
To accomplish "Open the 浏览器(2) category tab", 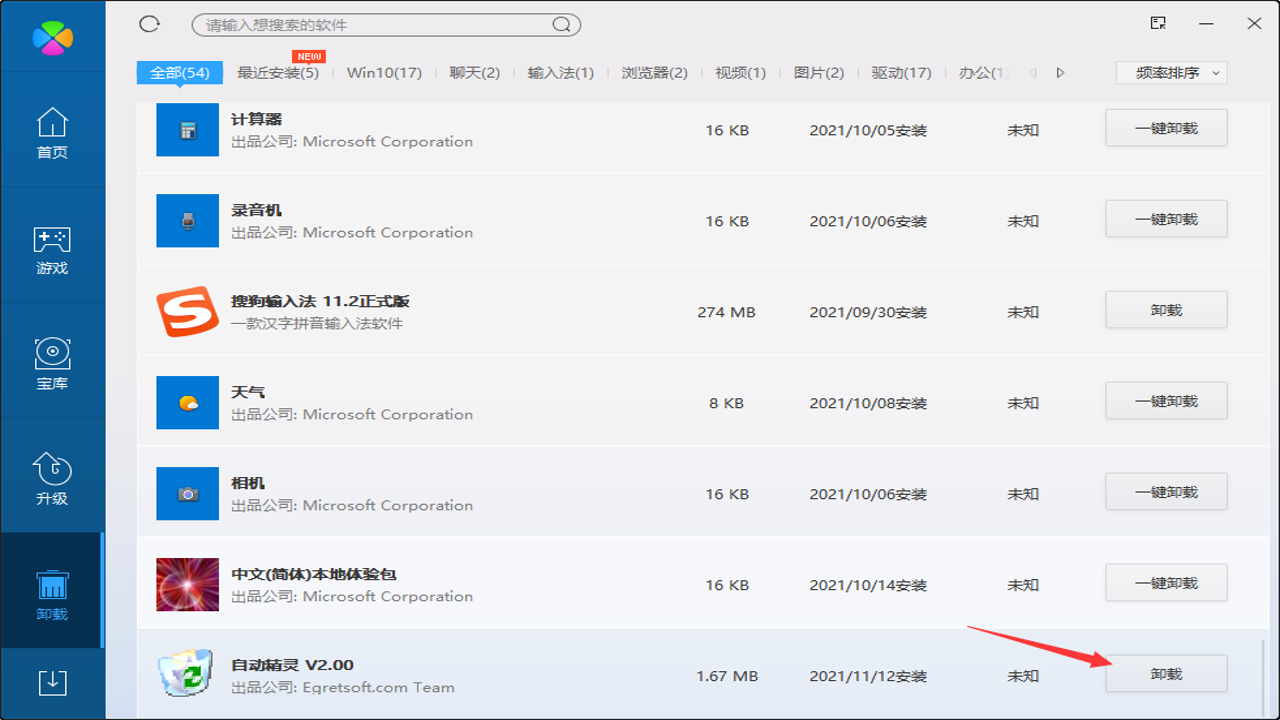I will 655,73.
